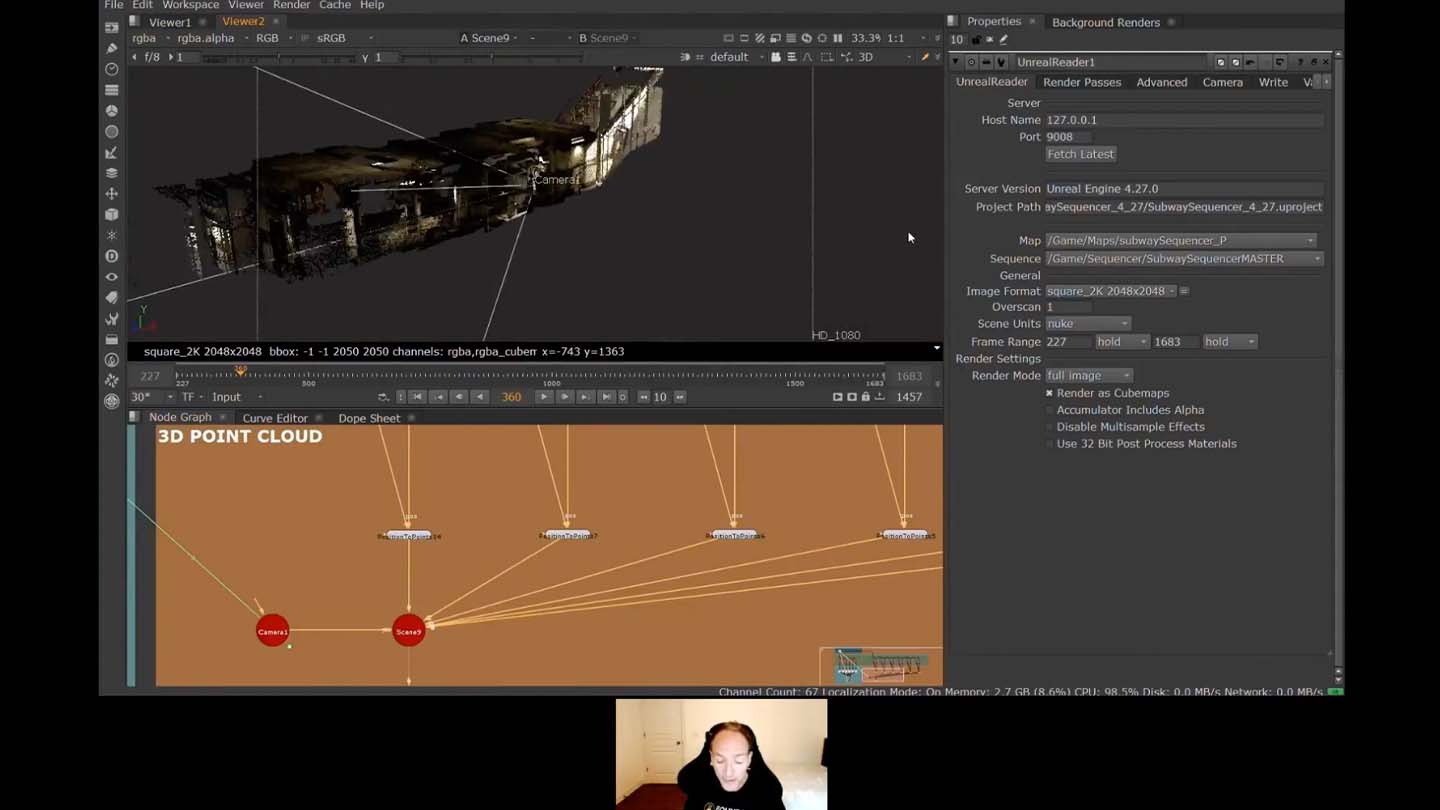Enable Accumulator Includes Alpha checkbox
This screenshot has width=1440, height=810.
(1049, 410)
